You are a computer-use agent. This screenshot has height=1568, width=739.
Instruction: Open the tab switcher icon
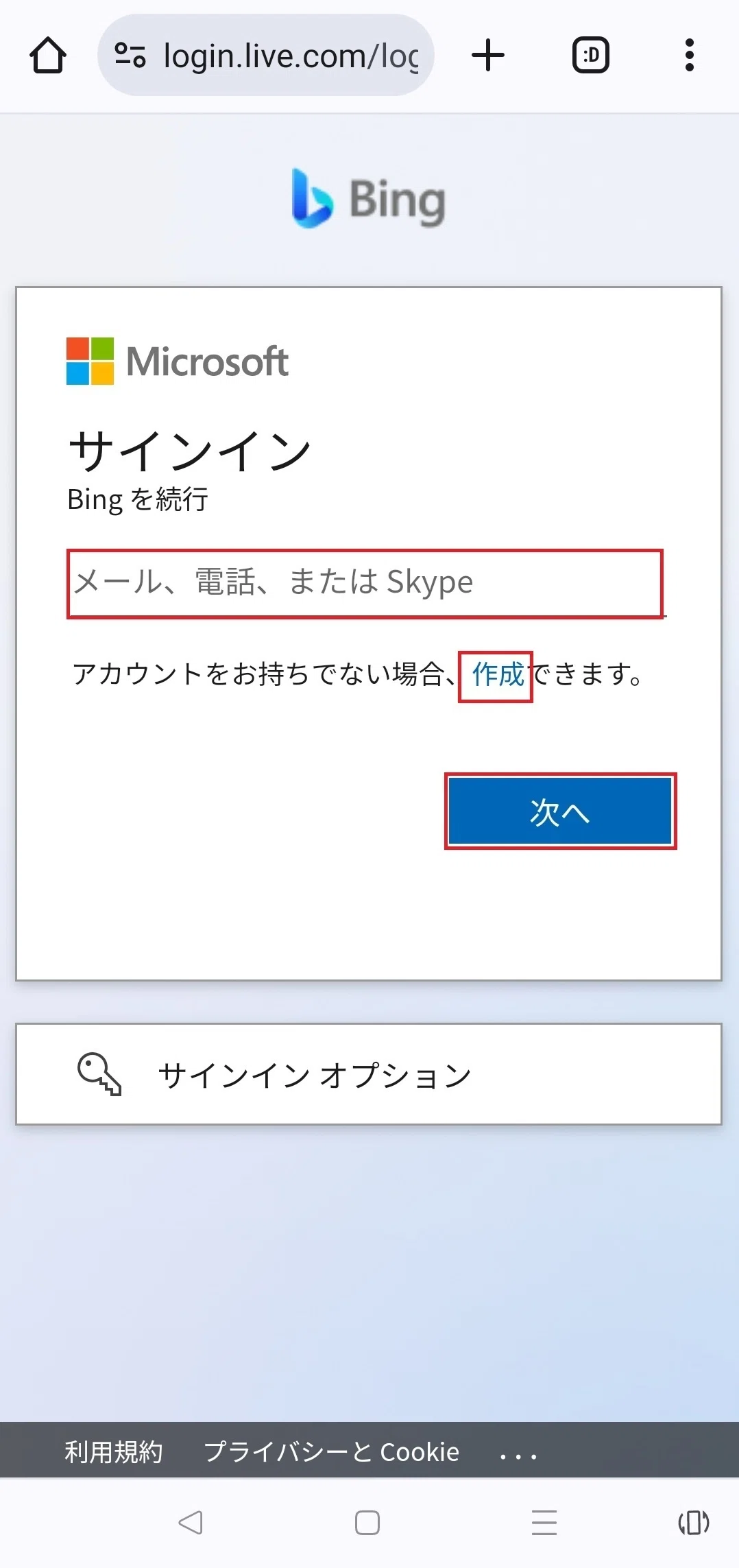click(x=591, y=56)
